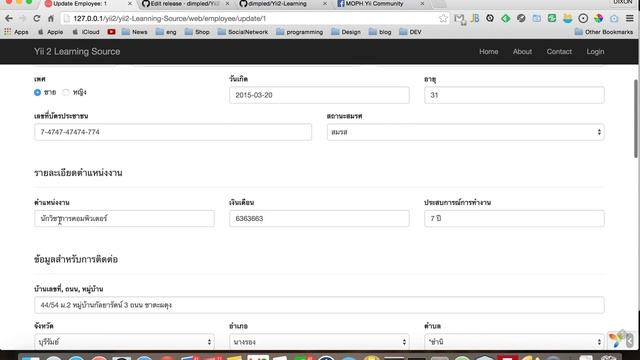
Task: Go to About in the navbar
Action: (x=522, y=51)
